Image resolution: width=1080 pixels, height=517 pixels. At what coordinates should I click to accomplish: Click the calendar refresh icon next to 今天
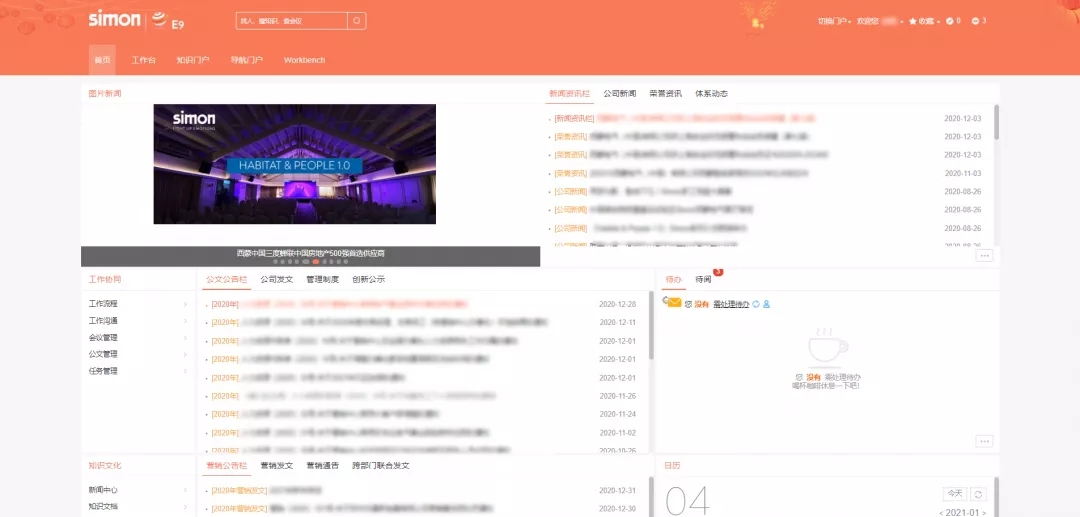click(978, 494)
